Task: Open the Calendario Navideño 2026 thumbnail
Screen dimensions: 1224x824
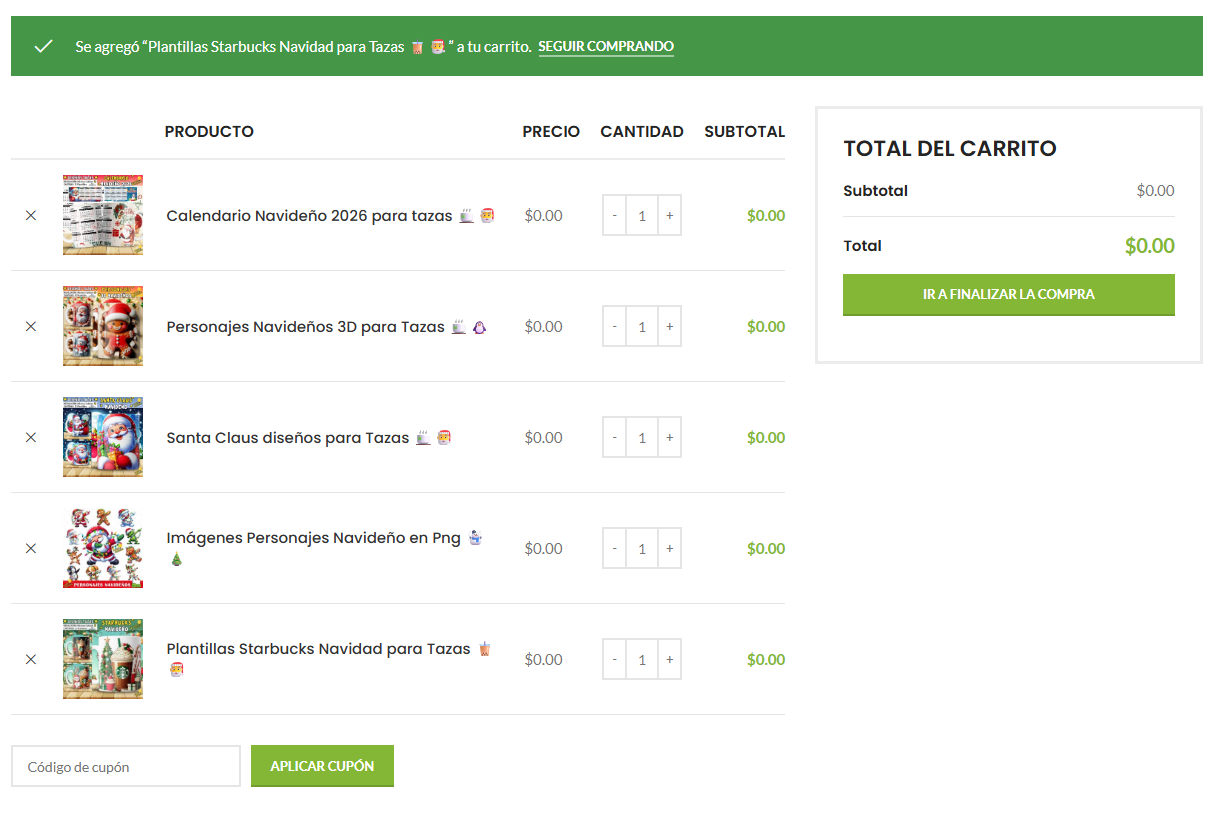Action: coord(103,215)
